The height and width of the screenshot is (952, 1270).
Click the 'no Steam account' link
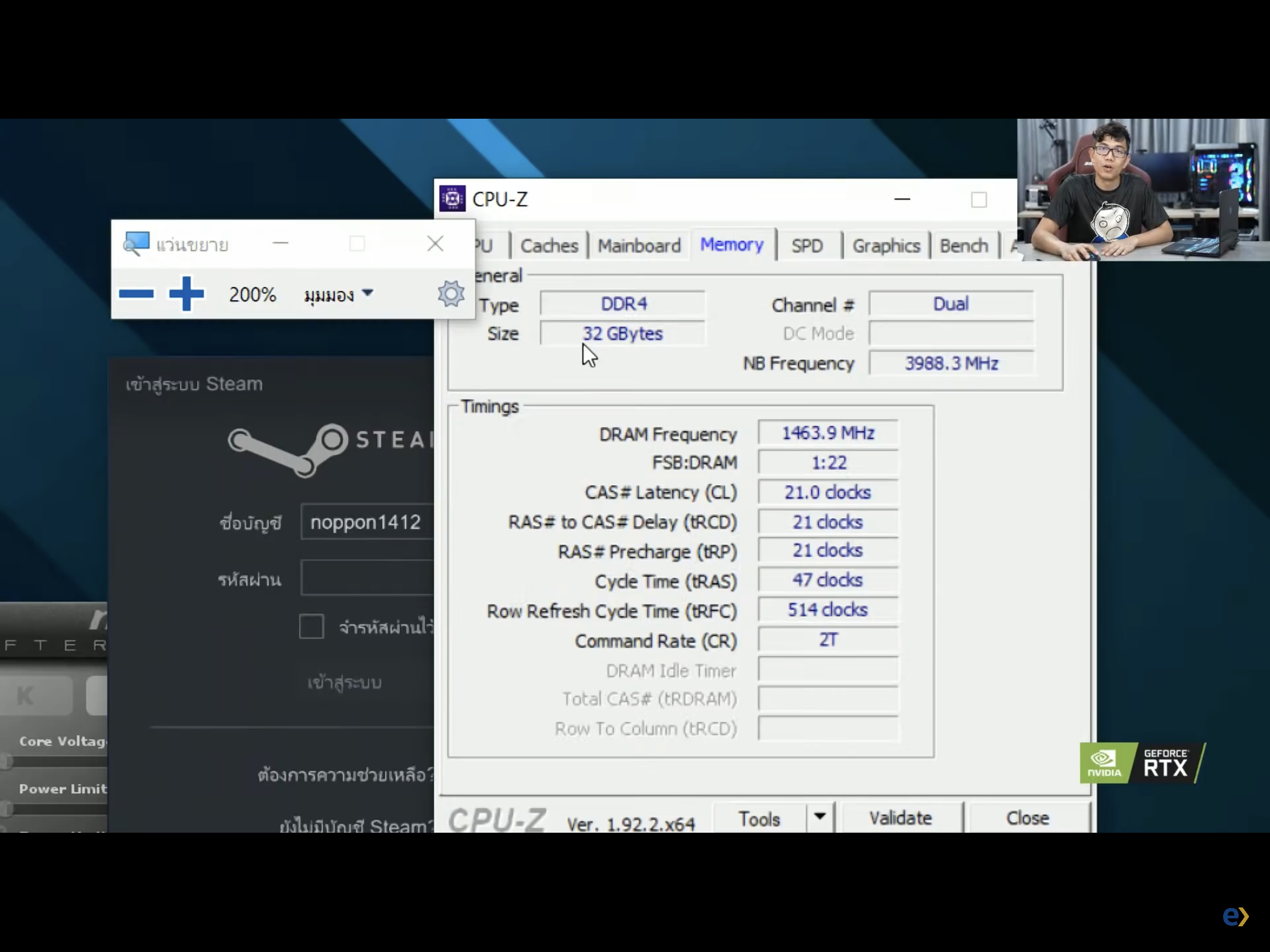click(356, 826)
